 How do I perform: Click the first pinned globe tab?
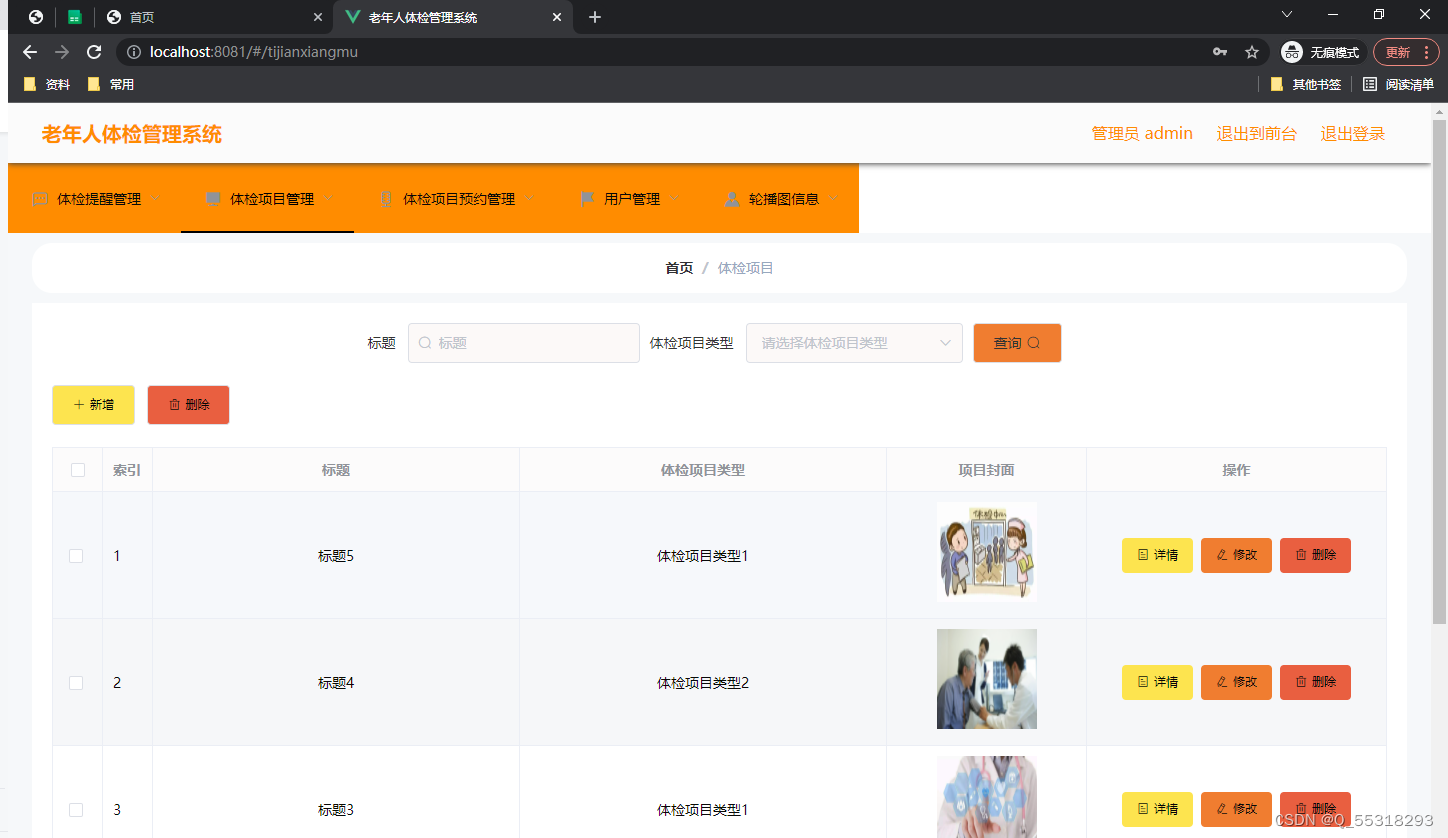click(x=36, y=17)
